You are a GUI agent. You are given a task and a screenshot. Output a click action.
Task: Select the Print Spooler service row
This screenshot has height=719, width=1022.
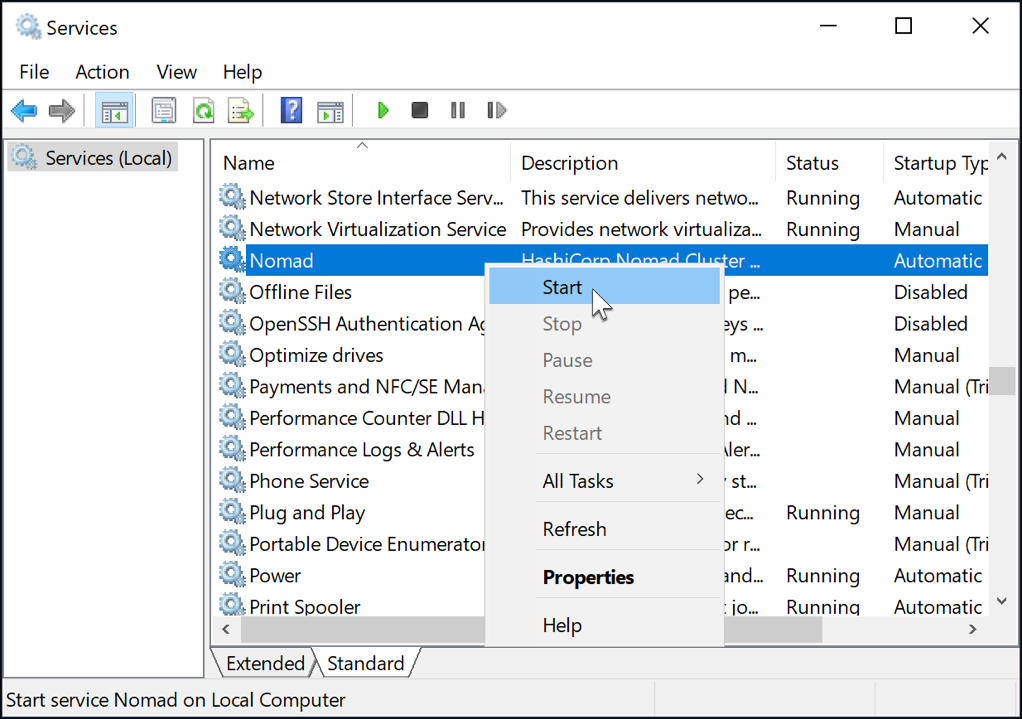click(x=305, y=606)
